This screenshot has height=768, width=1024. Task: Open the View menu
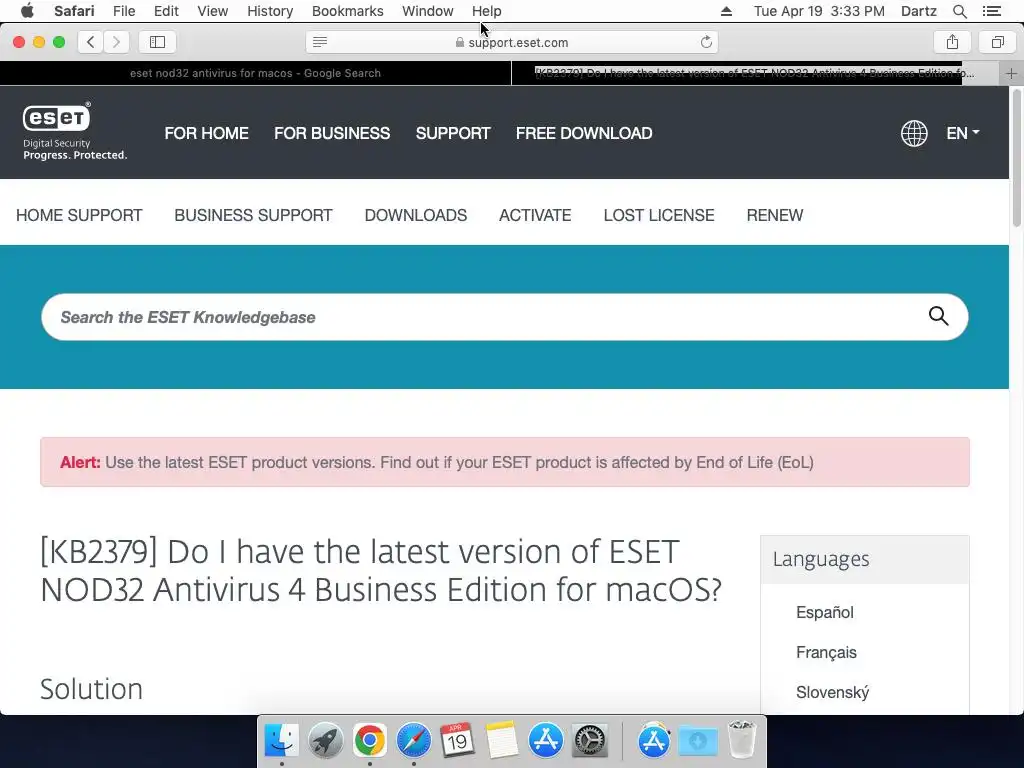coord(213,11)
